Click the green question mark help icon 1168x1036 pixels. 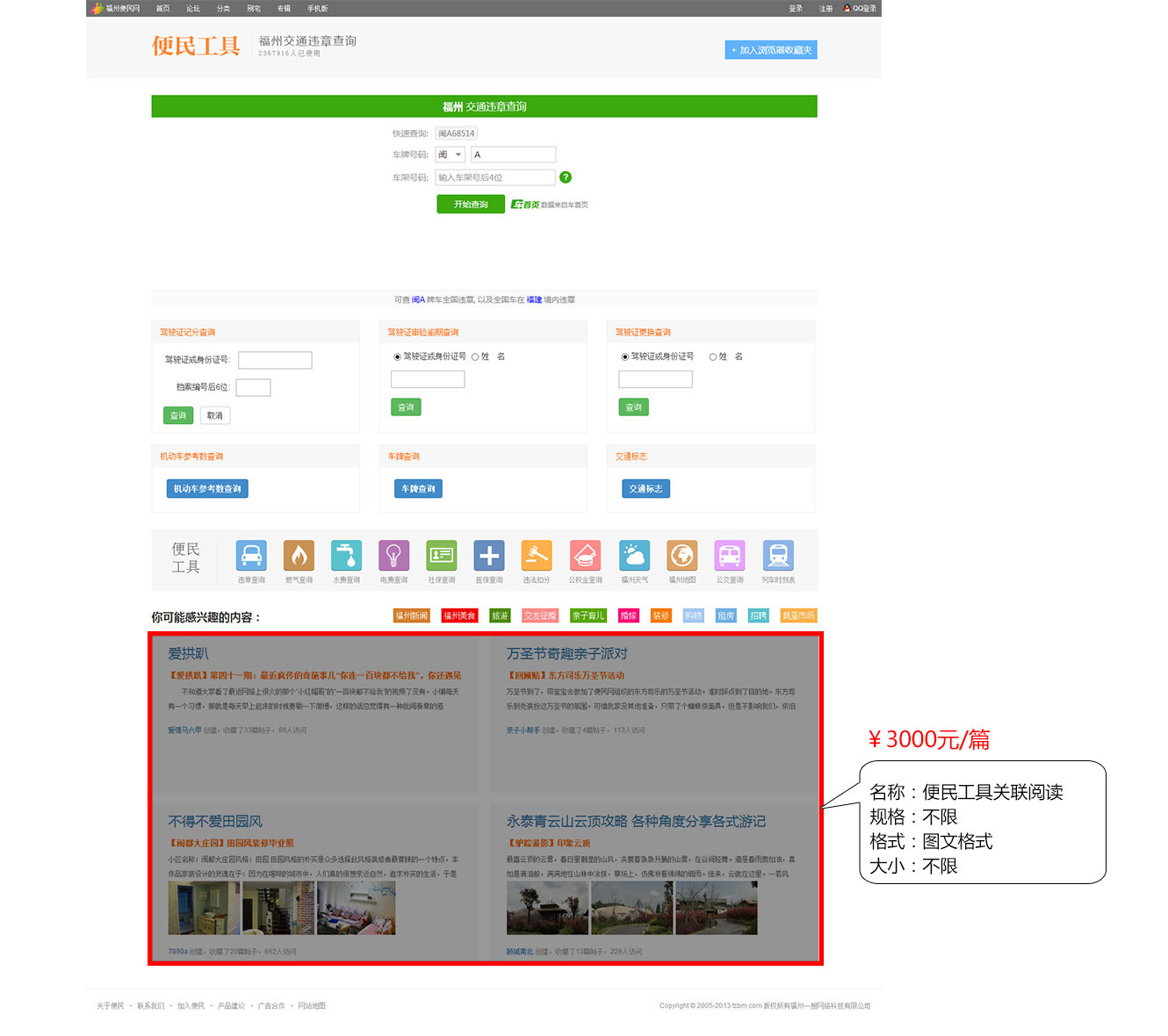566,177
